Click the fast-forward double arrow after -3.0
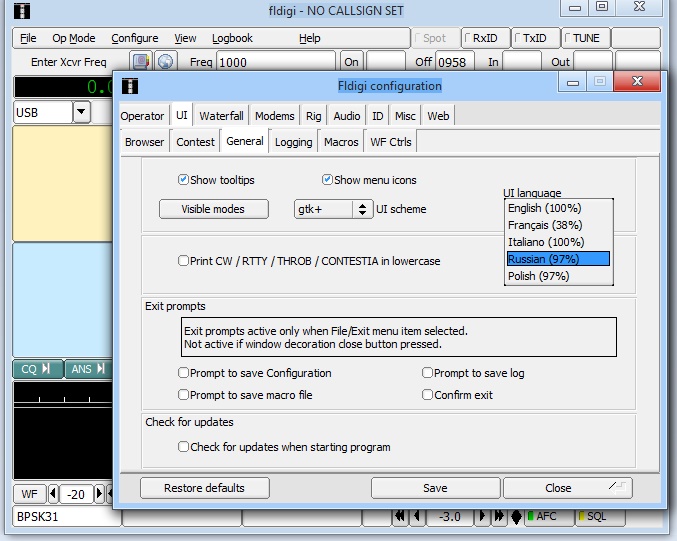This screenshot has height=541, width=677. coord(499,517)
